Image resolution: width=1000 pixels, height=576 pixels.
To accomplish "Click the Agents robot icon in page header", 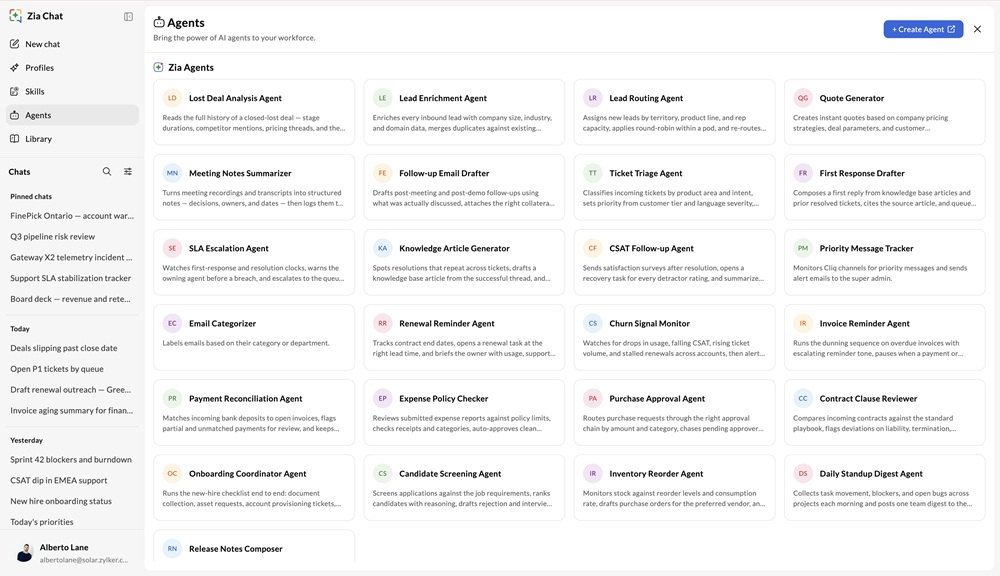I will coord(159,22).
